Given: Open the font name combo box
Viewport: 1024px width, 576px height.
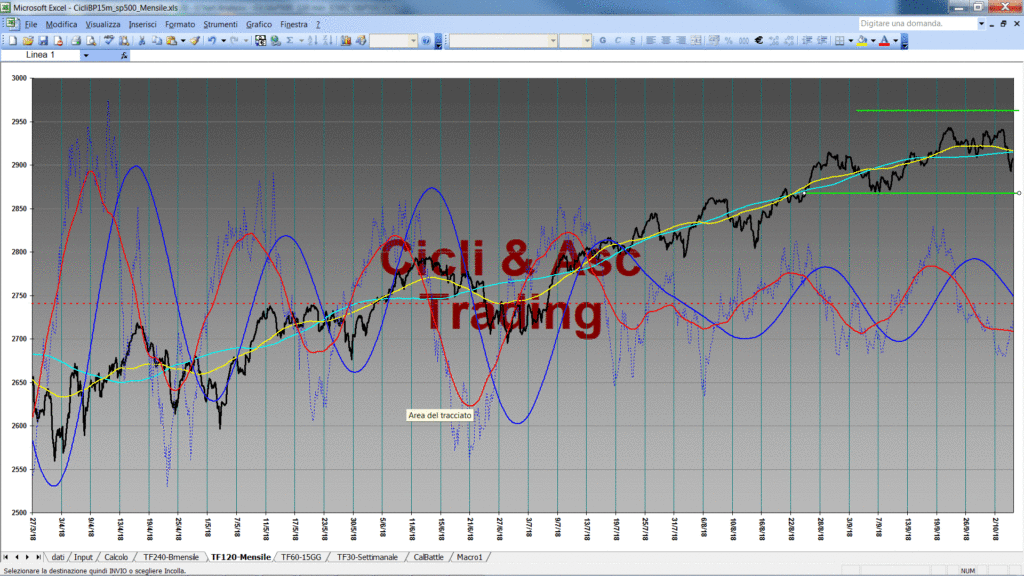Looking at the screenshot, I should click(503, 40).
